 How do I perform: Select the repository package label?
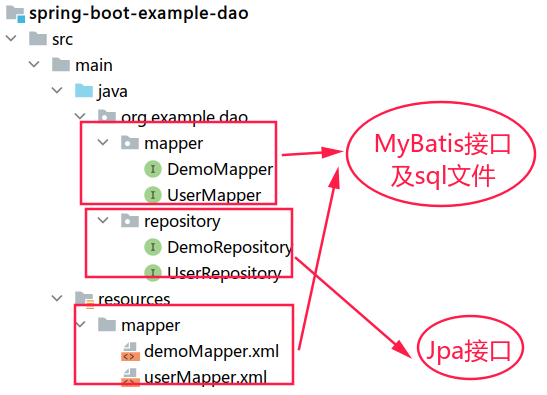point(182,222)
